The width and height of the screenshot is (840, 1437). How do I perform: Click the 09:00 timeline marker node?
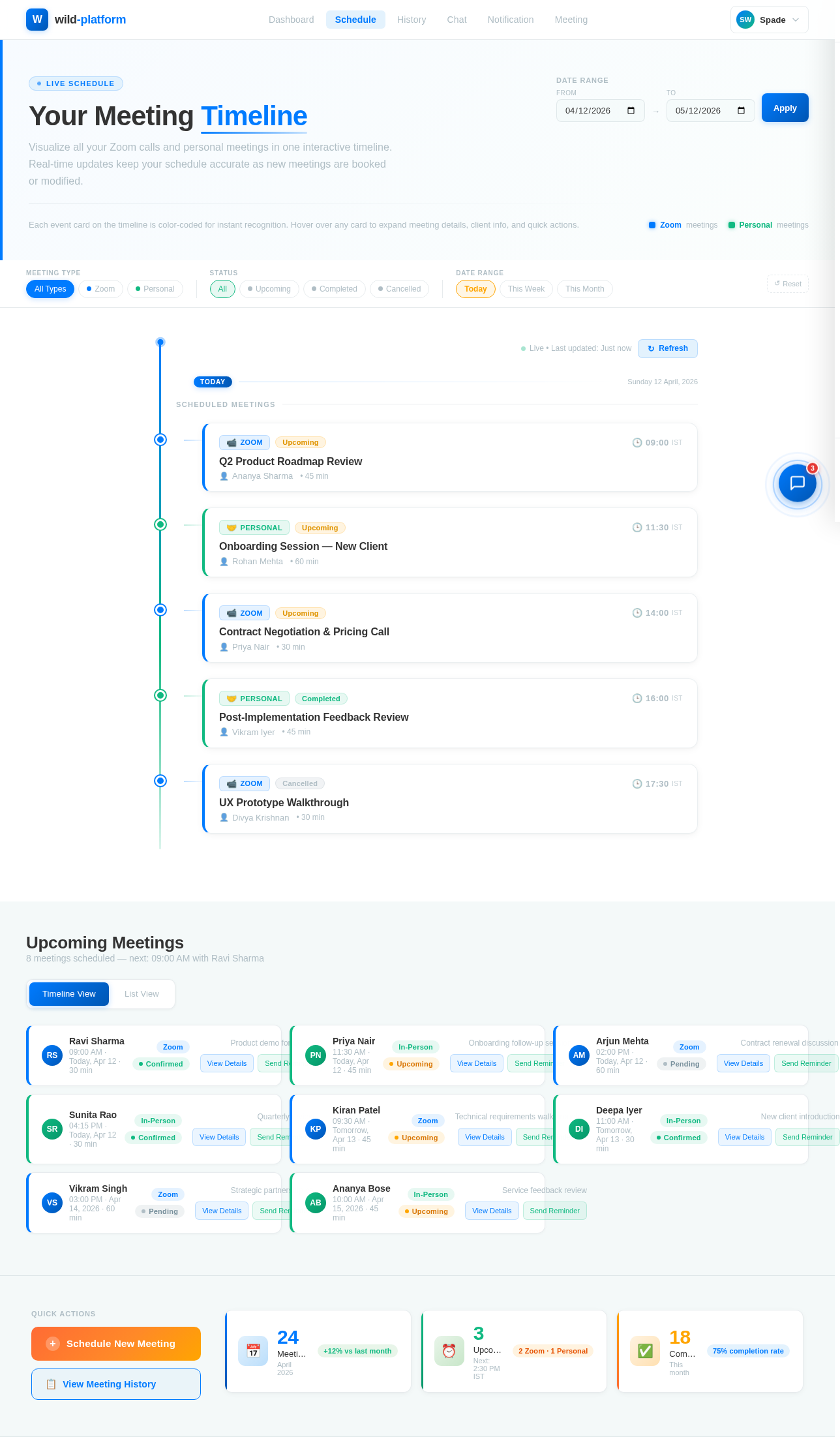point(160,440)
